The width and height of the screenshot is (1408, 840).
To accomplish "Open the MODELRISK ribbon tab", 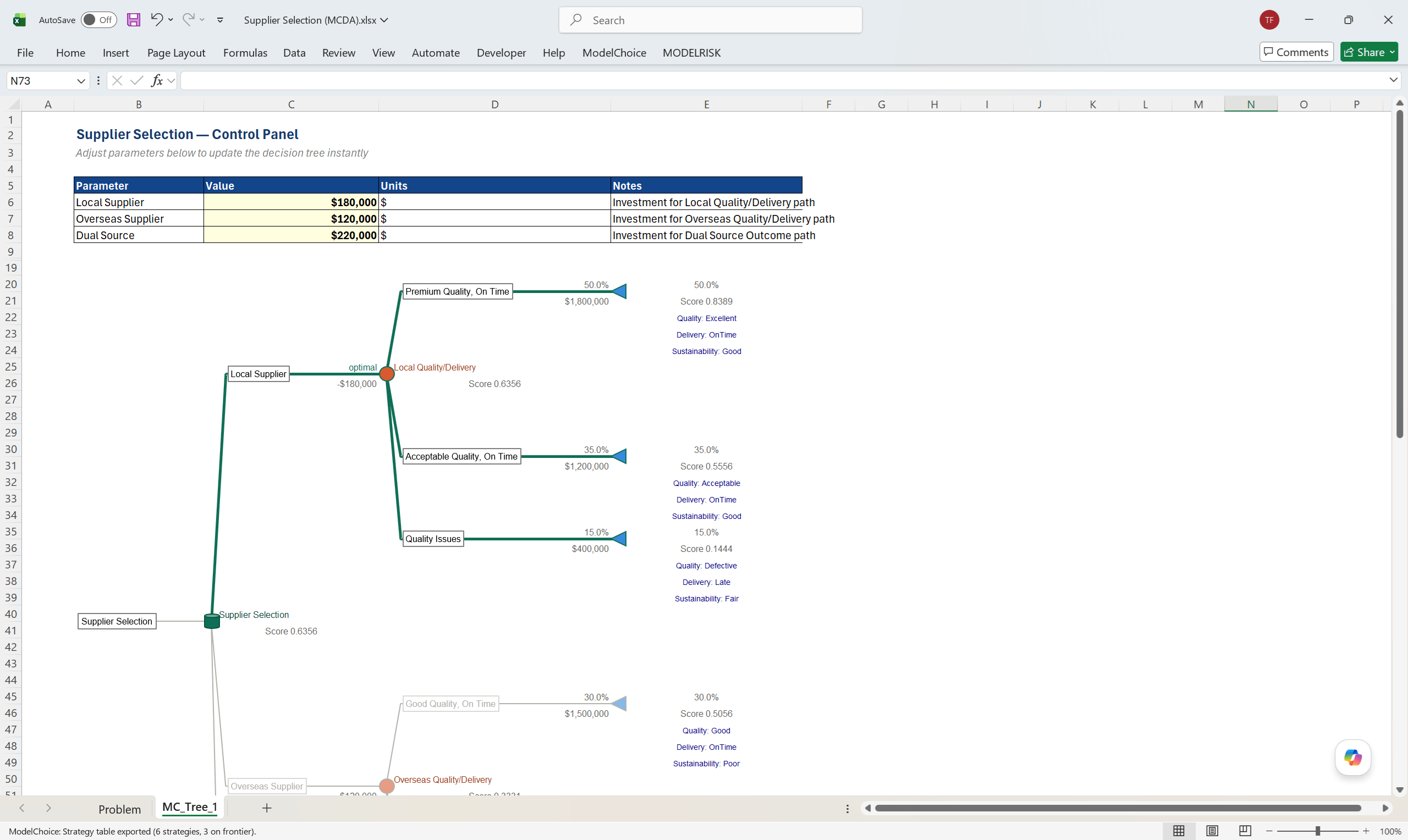I will point(691,53).
